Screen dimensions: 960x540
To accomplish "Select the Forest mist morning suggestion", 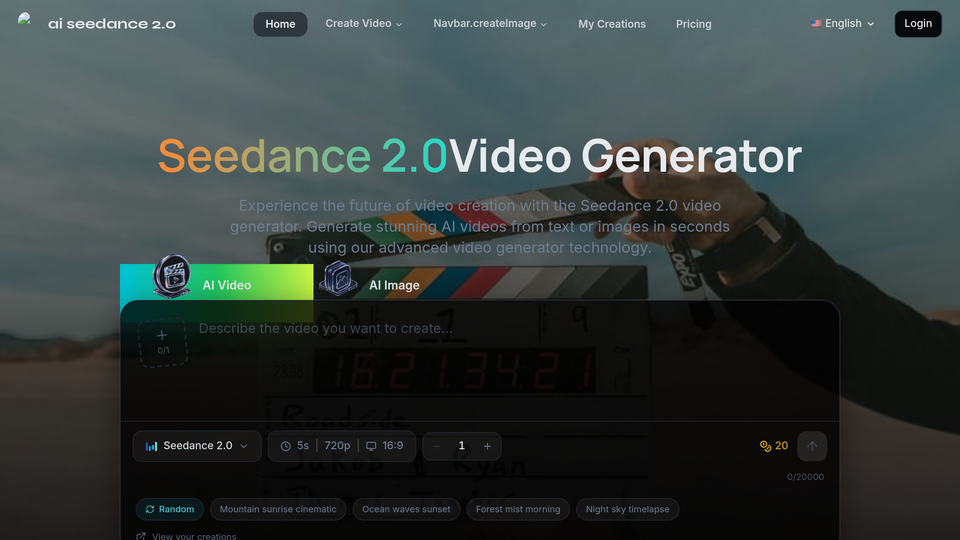I will click(518, 509).
